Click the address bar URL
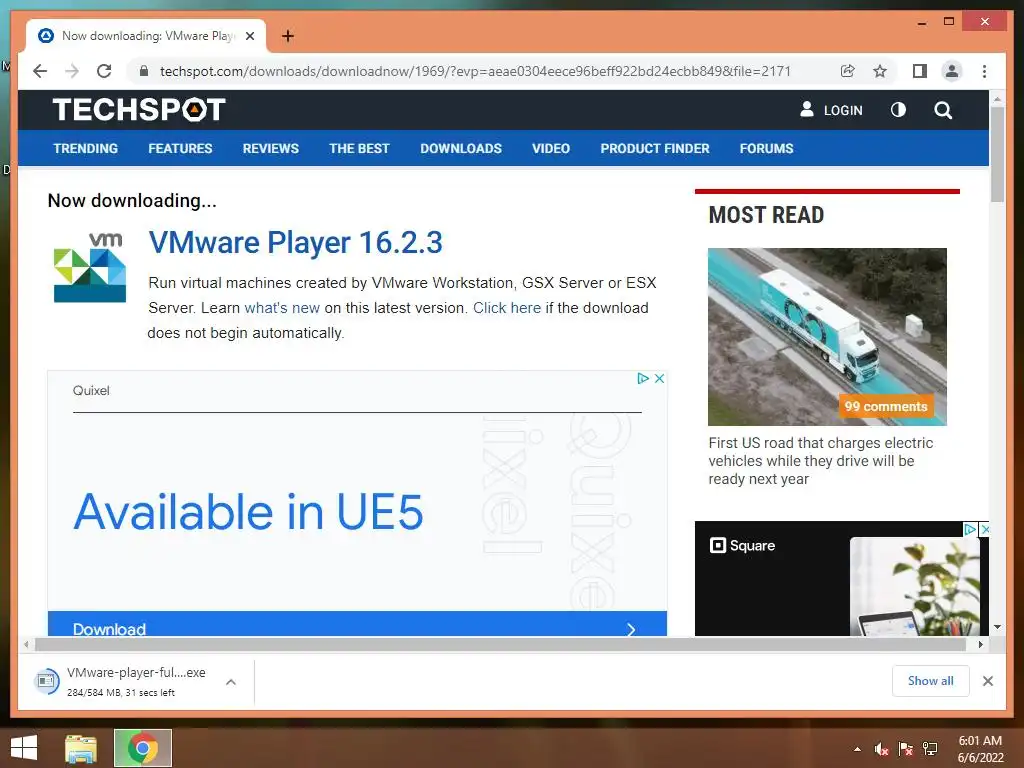Image resolution: width=1024 pixels, height=768 pixels. tap(475, 71)
